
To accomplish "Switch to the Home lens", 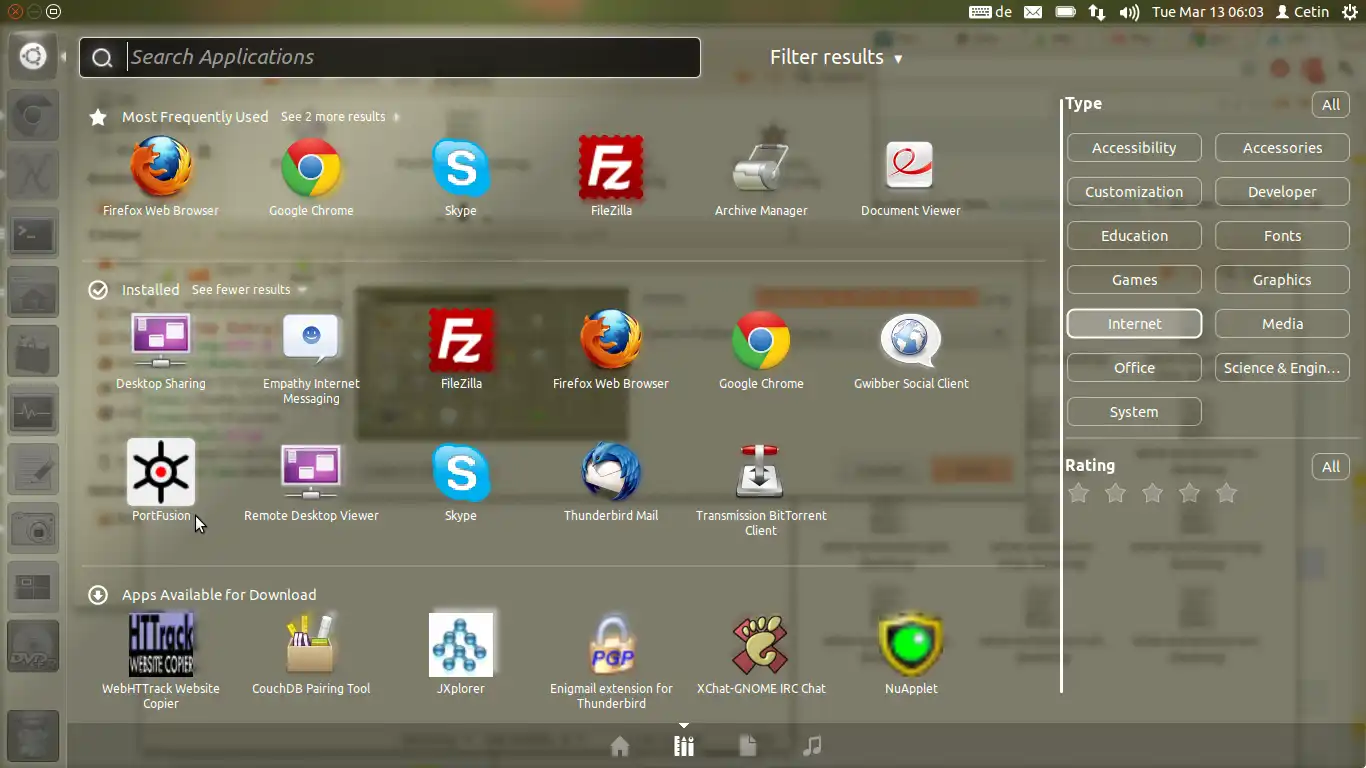I will tap(620, 747).
